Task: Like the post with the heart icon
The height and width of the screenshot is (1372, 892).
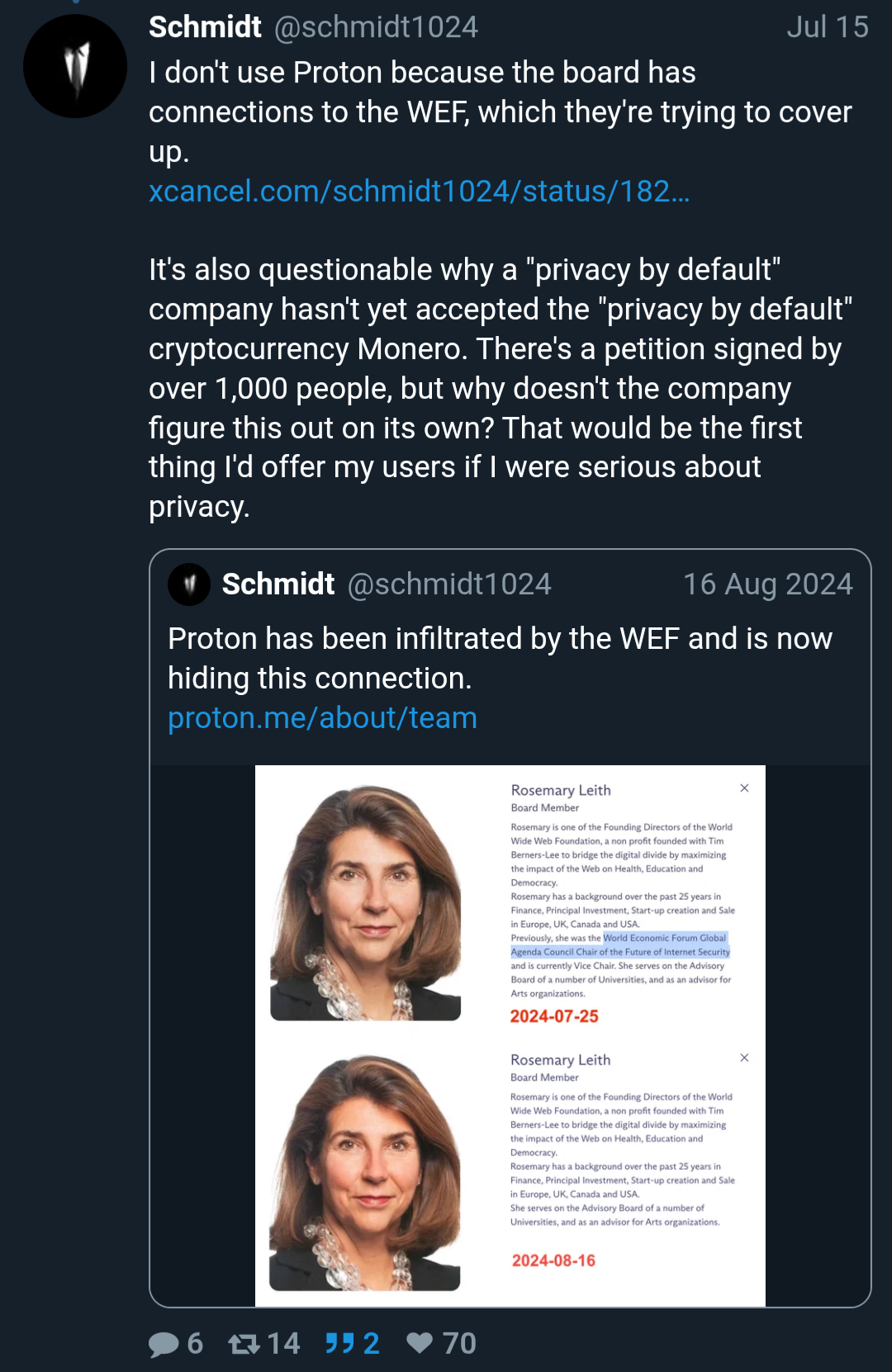Action: point(420,1343)
